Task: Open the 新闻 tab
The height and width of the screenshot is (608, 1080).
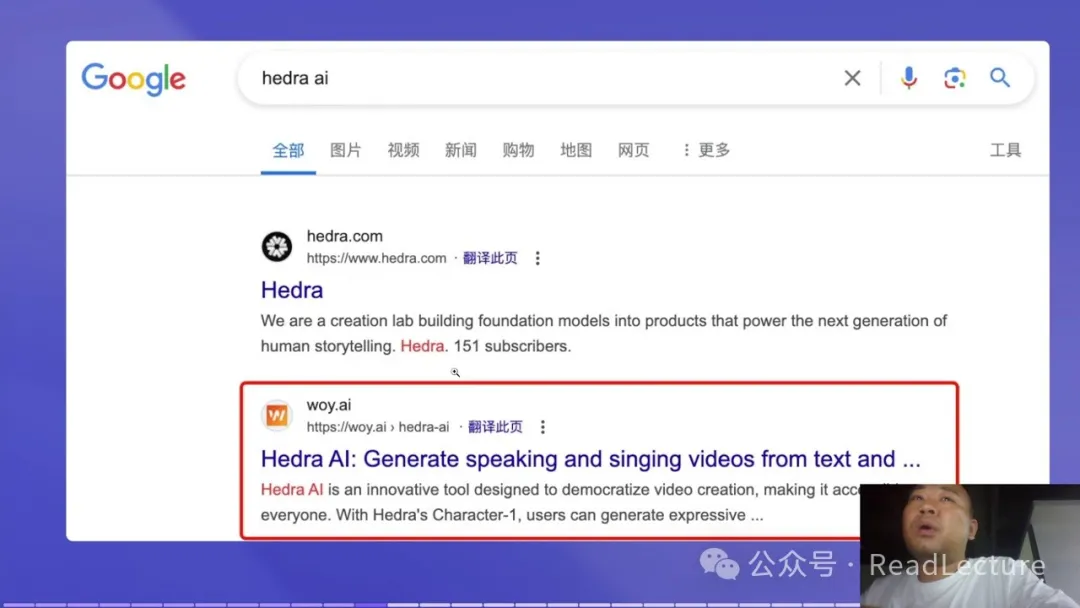Action: pyautogui.click(x=461, y=150)
